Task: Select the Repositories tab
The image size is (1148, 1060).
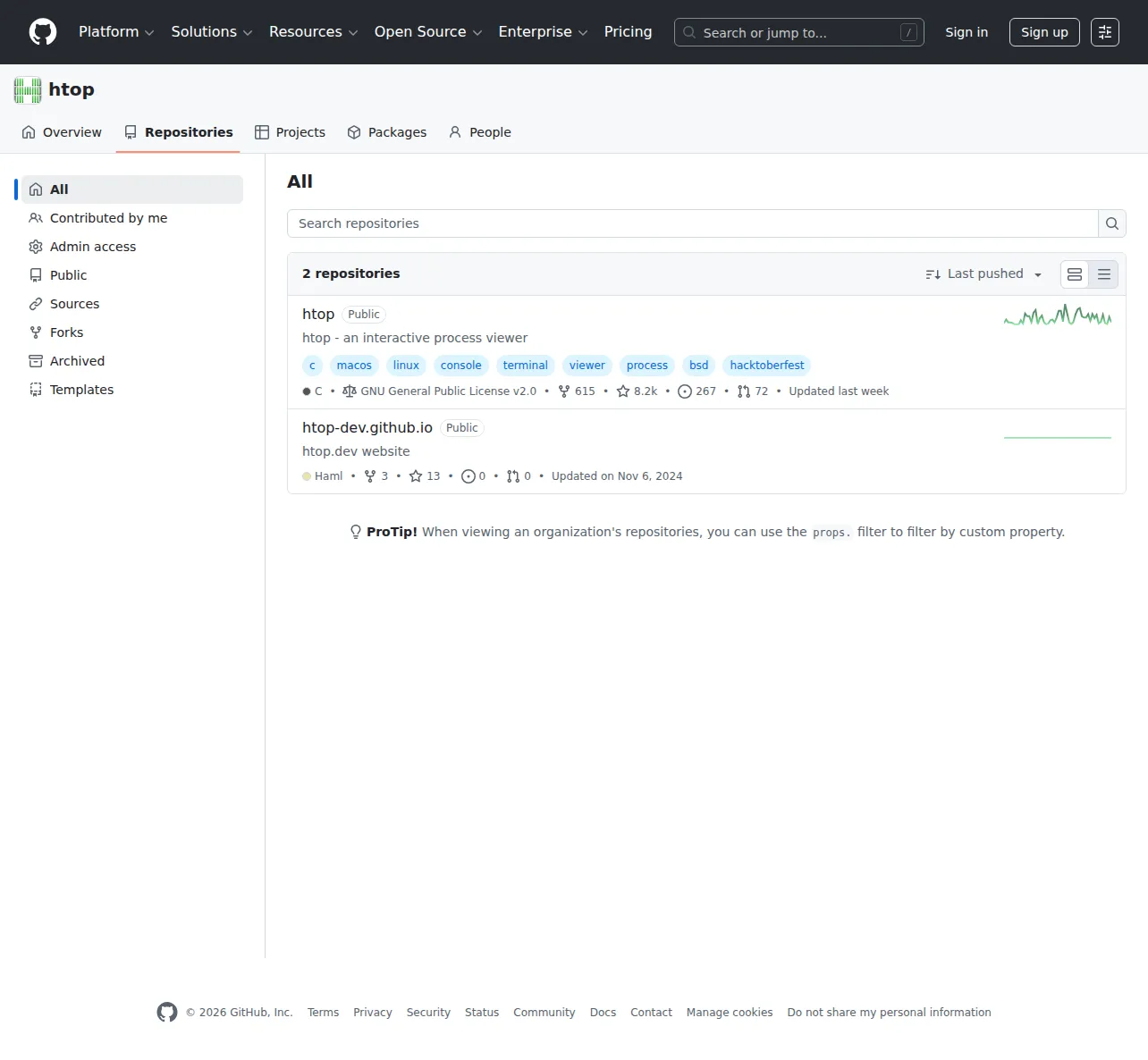Action: coord(178,132)
